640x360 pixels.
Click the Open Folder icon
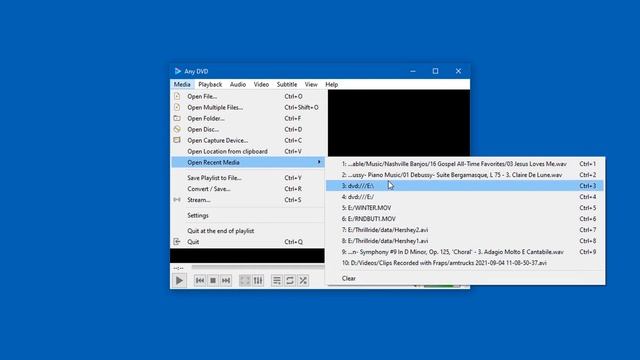point(177,118)
